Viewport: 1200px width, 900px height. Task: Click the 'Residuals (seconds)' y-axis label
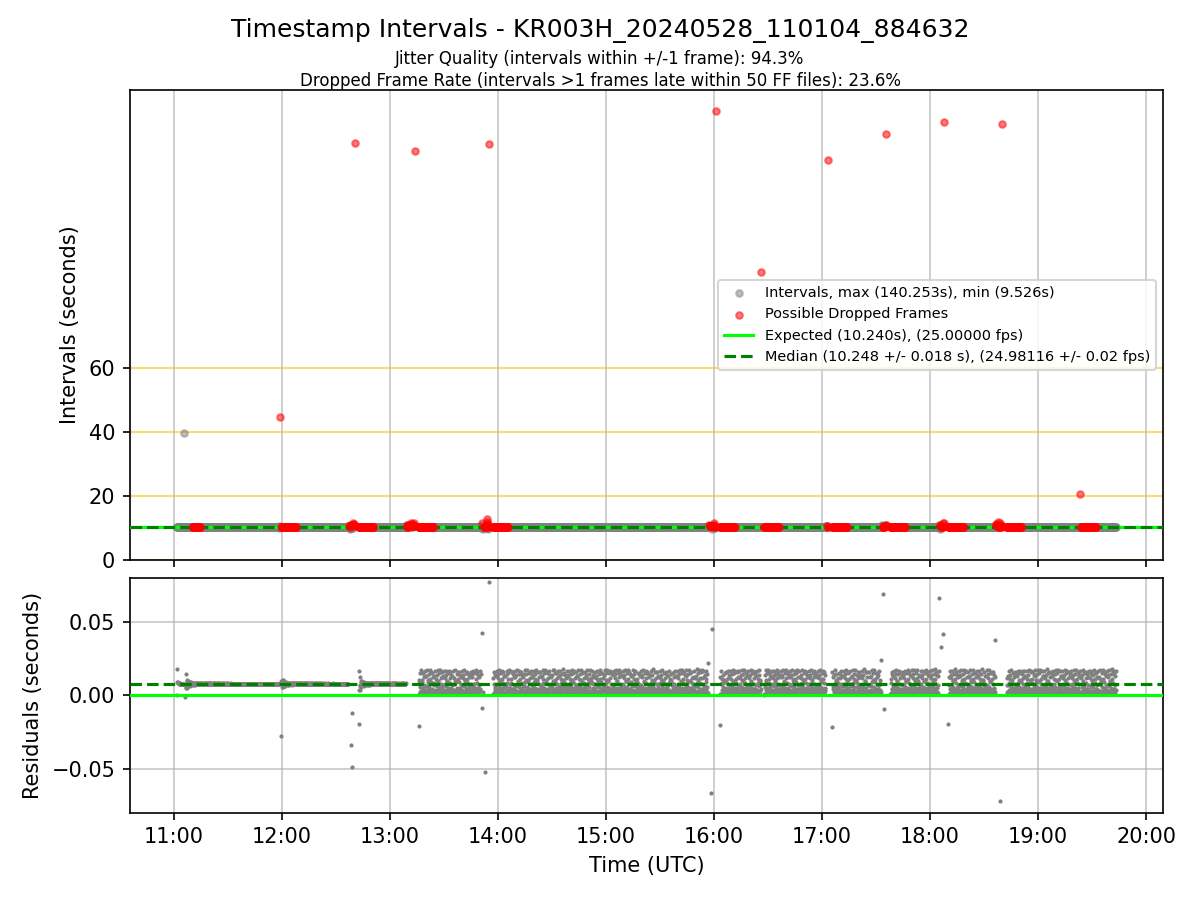coord(32,696)
